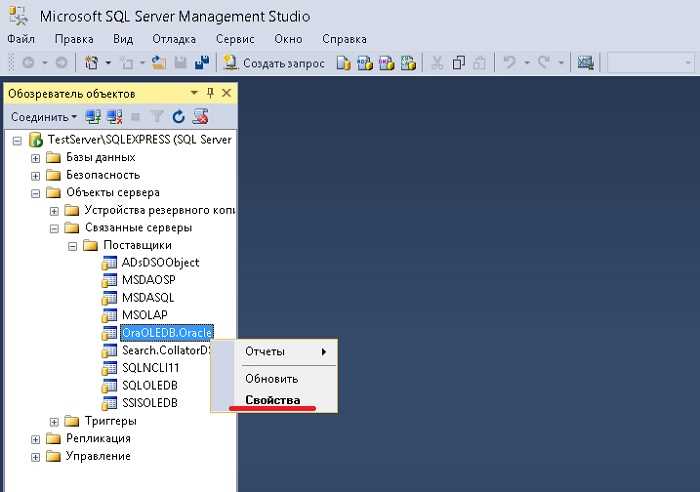Click the MSOLAP provider icon
The width and height of the screenshot is (700, 492).
tap(109, 315)
